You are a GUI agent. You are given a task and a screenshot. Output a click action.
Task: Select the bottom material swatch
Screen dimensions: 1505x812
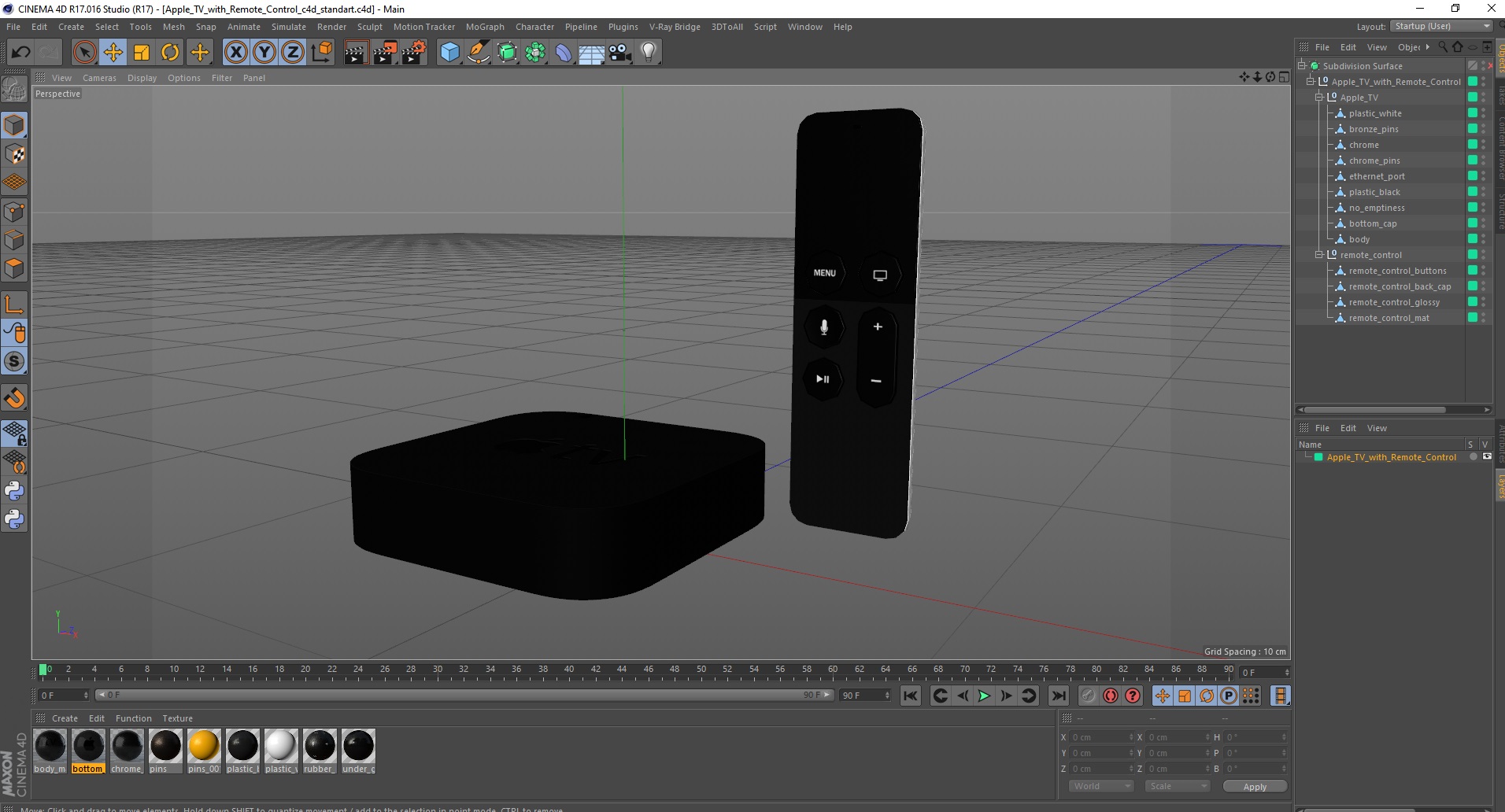tap(88, 751)
